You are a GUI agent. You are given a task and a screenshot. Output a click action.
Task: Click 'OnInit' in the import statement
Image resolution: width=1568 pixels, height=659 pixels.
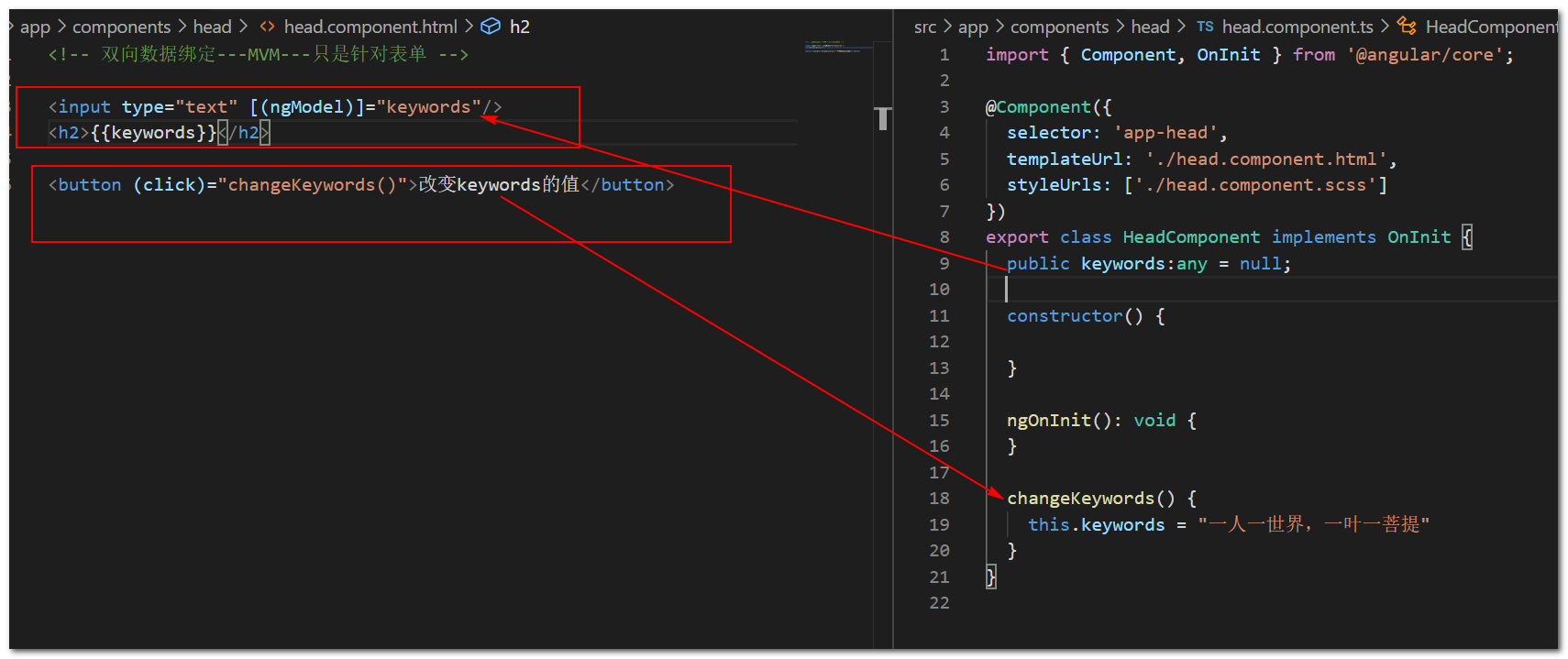tap(1229, 55)
